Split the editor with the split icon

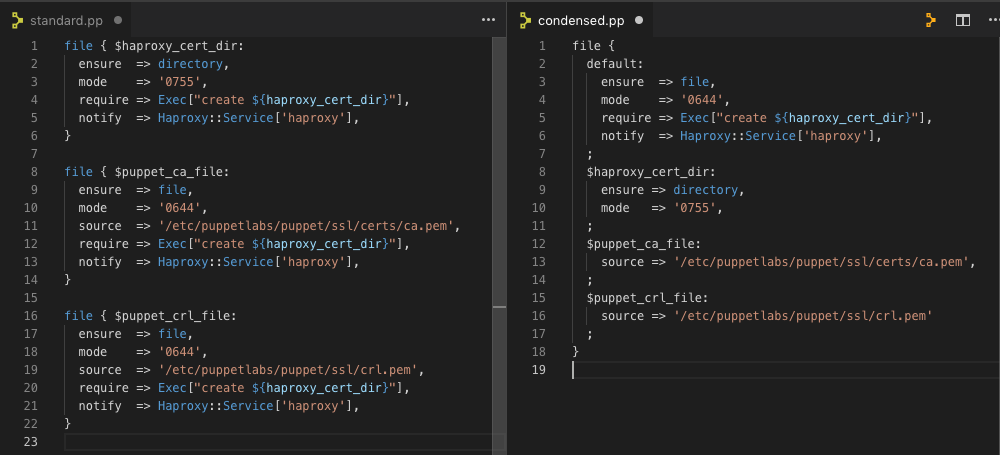[962, 20]
